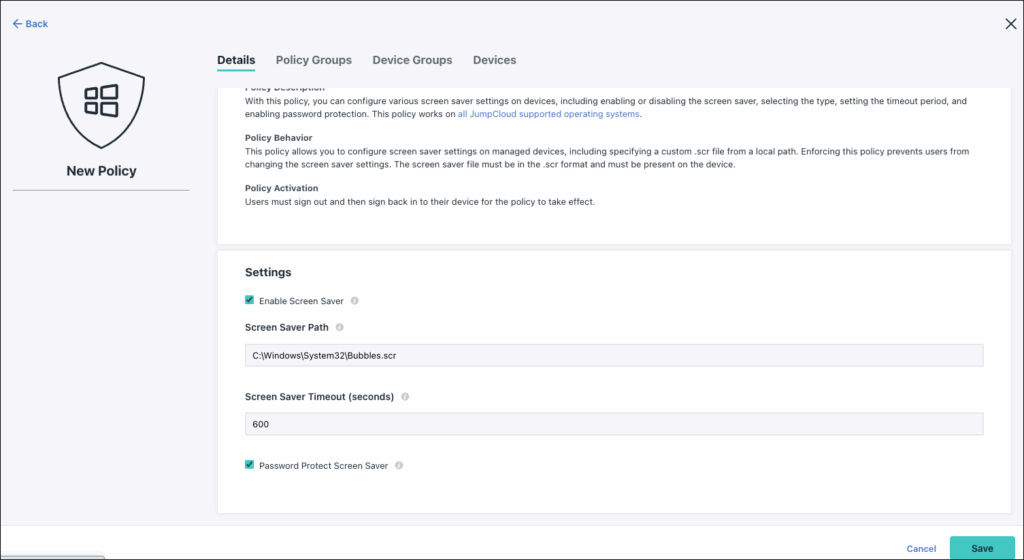Click the New Policy name heading

click(101, 171)
